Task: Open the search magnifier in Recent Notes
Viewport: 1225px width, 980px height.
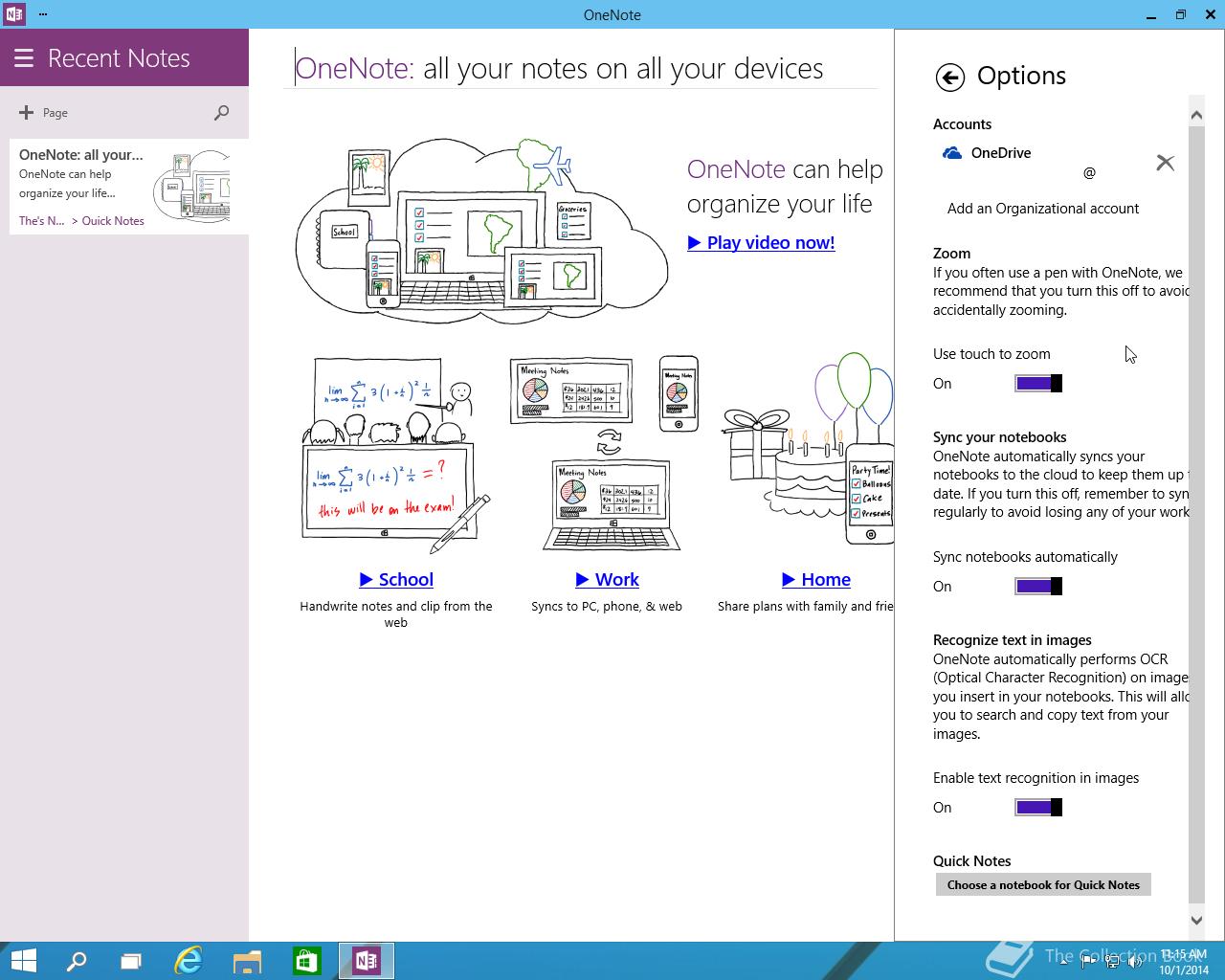Action: point(221,113)
